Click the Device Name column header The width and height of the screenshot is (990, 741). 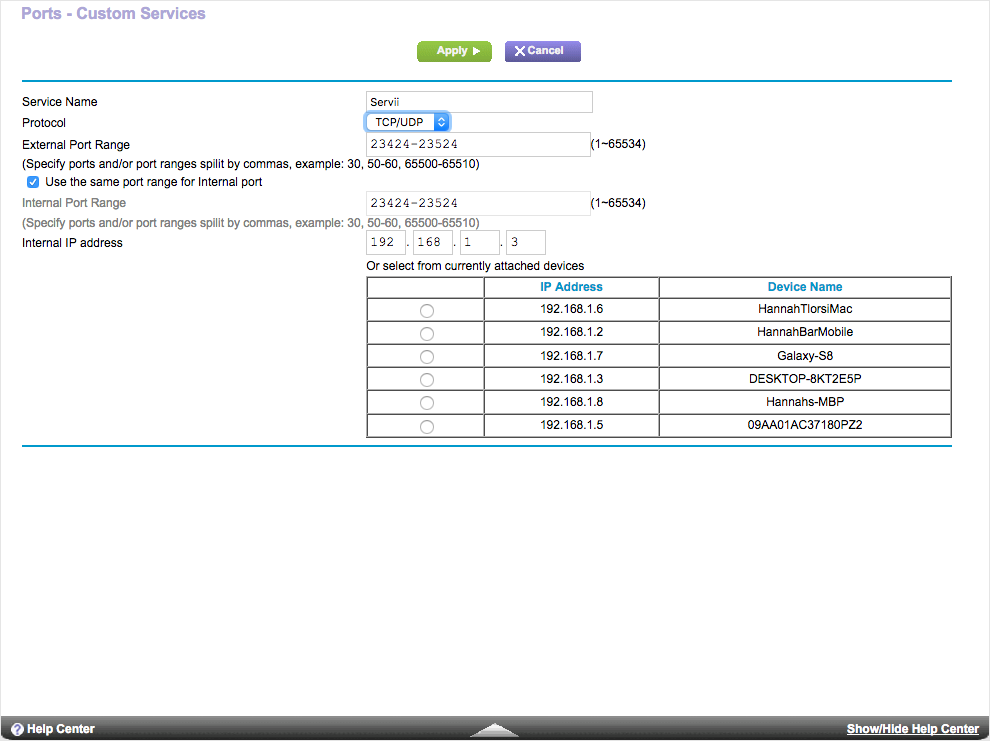pos(804,287)
